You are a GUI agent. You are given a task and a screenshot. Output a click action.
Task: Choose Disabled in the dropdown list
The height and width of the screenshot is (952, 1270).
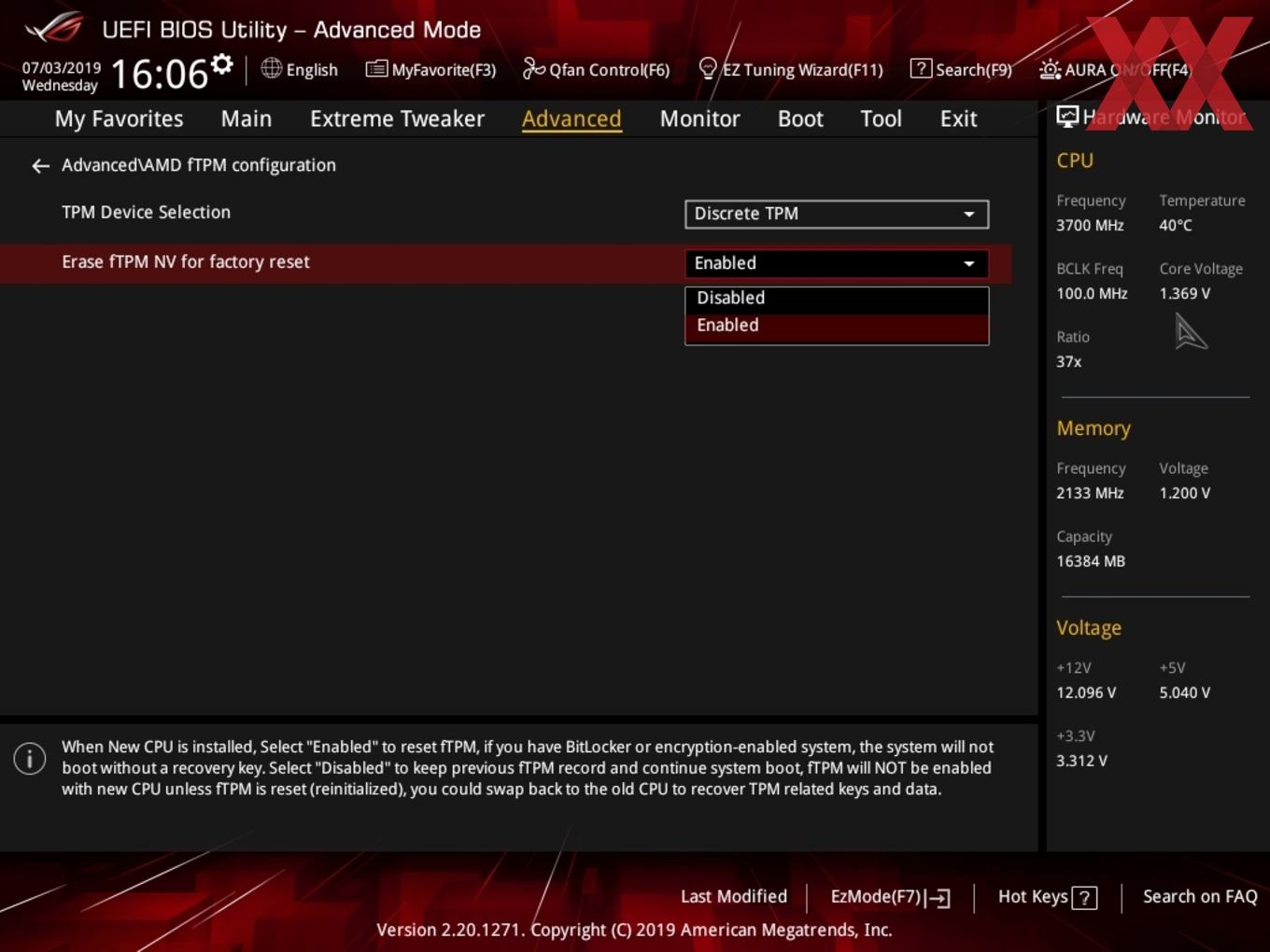837,298
